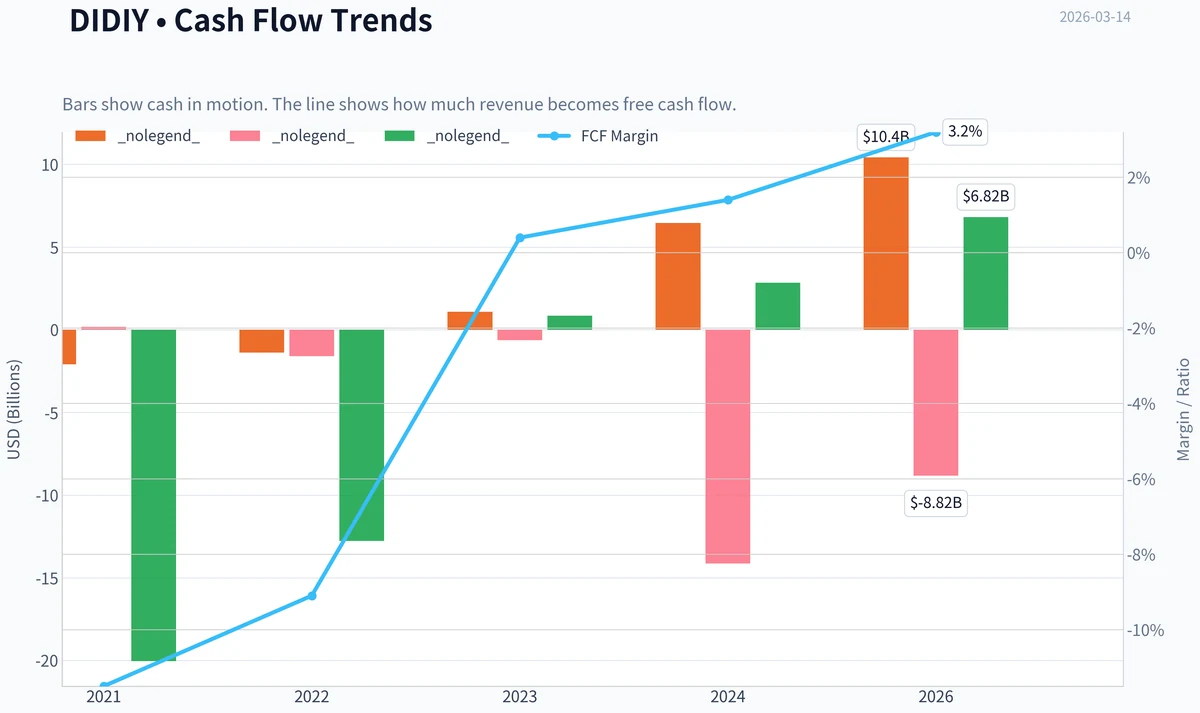Click the 2026-03-14 date stamp
1200x713 pixels.
click(1095, 17)
